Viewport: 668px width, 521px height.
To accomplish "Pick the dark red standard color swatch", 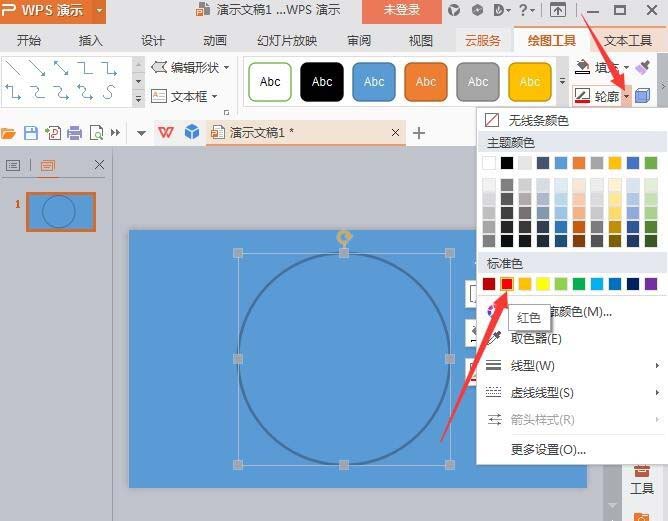I will click(x=489, y=284).
